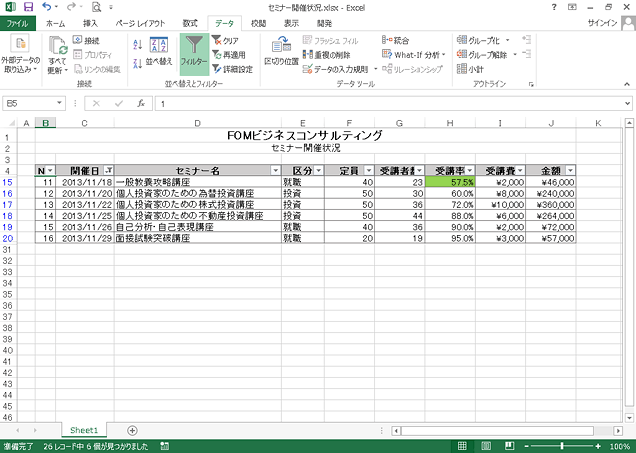Viewport: 636px width, 453px height.
Task: Select cell with 面接試験突破講座
Action: point(198,238)
